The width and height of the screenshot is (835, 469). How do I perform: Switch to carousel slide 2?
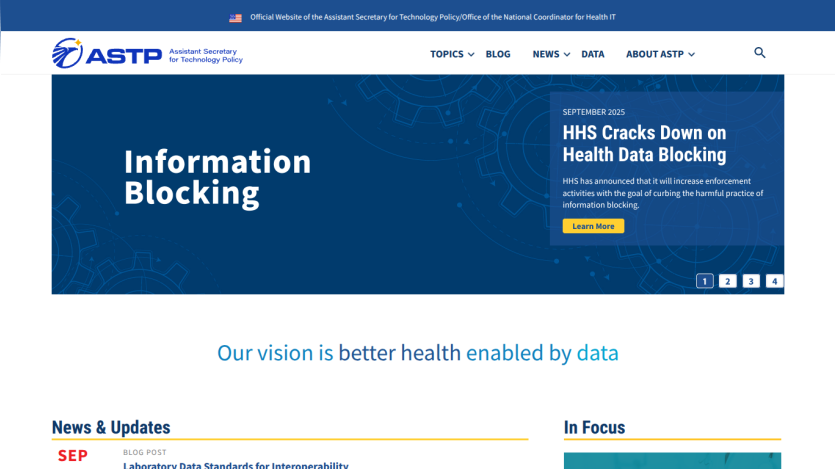(x=727, y=281)
